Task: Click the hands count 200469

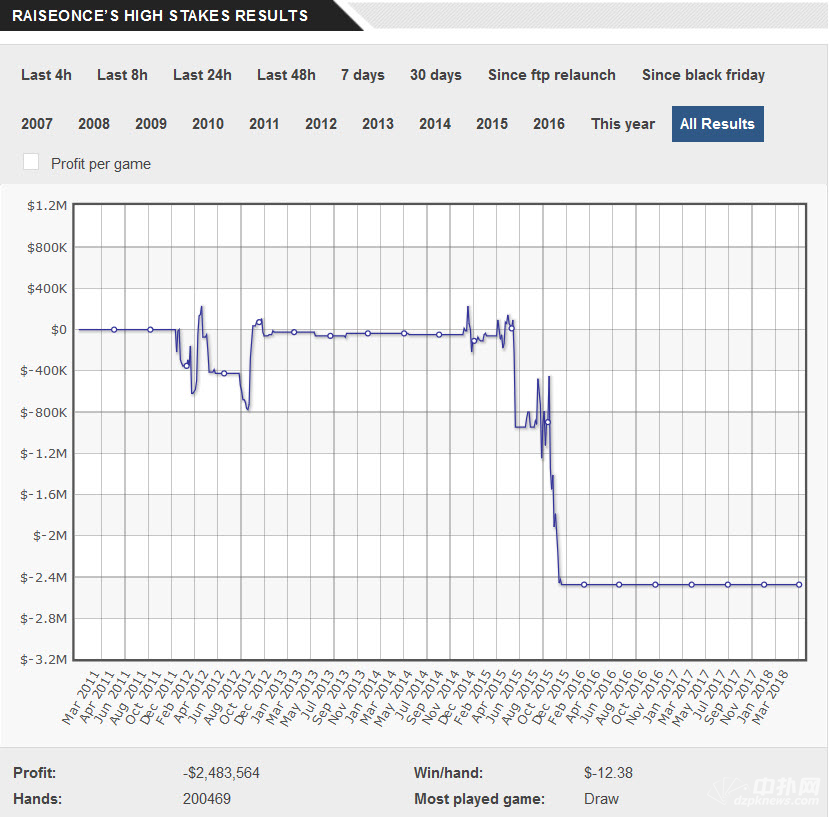Action: (207, 798)
